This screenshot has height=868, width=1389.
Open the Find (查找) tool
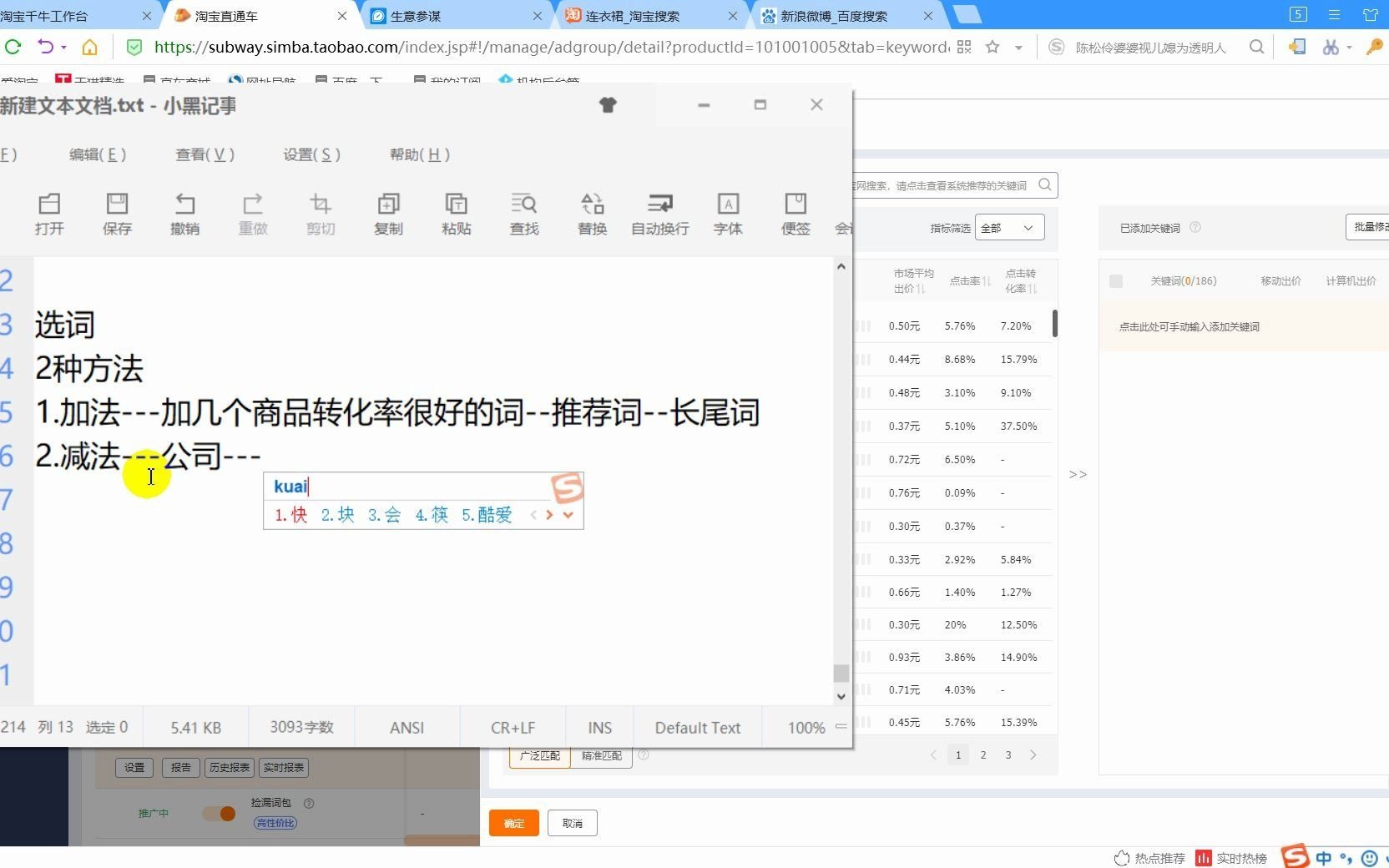(524, 214)
